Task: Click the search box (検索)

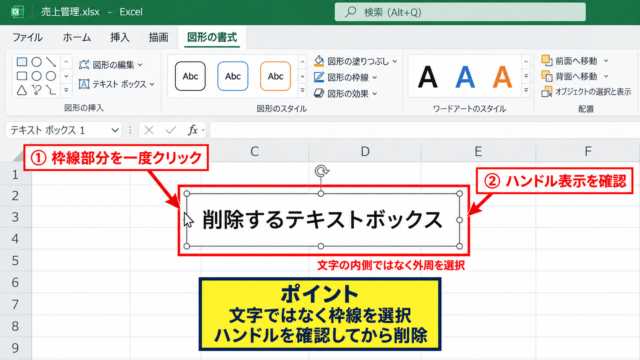Action: coord(460,12)
